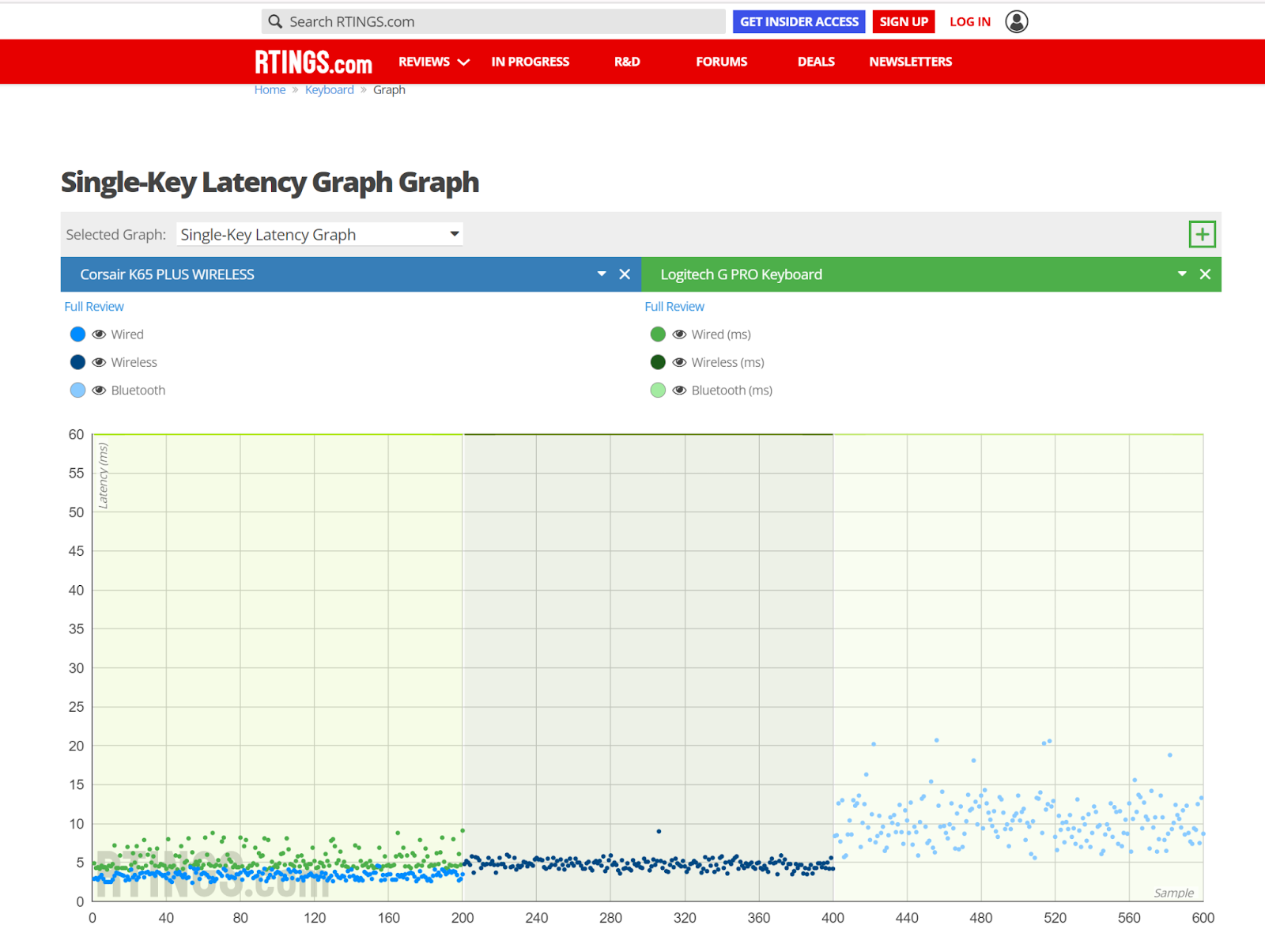The image size is (1265, 952).
Task: Click the bright blue Wired color swatch
Action: (77, 334)
